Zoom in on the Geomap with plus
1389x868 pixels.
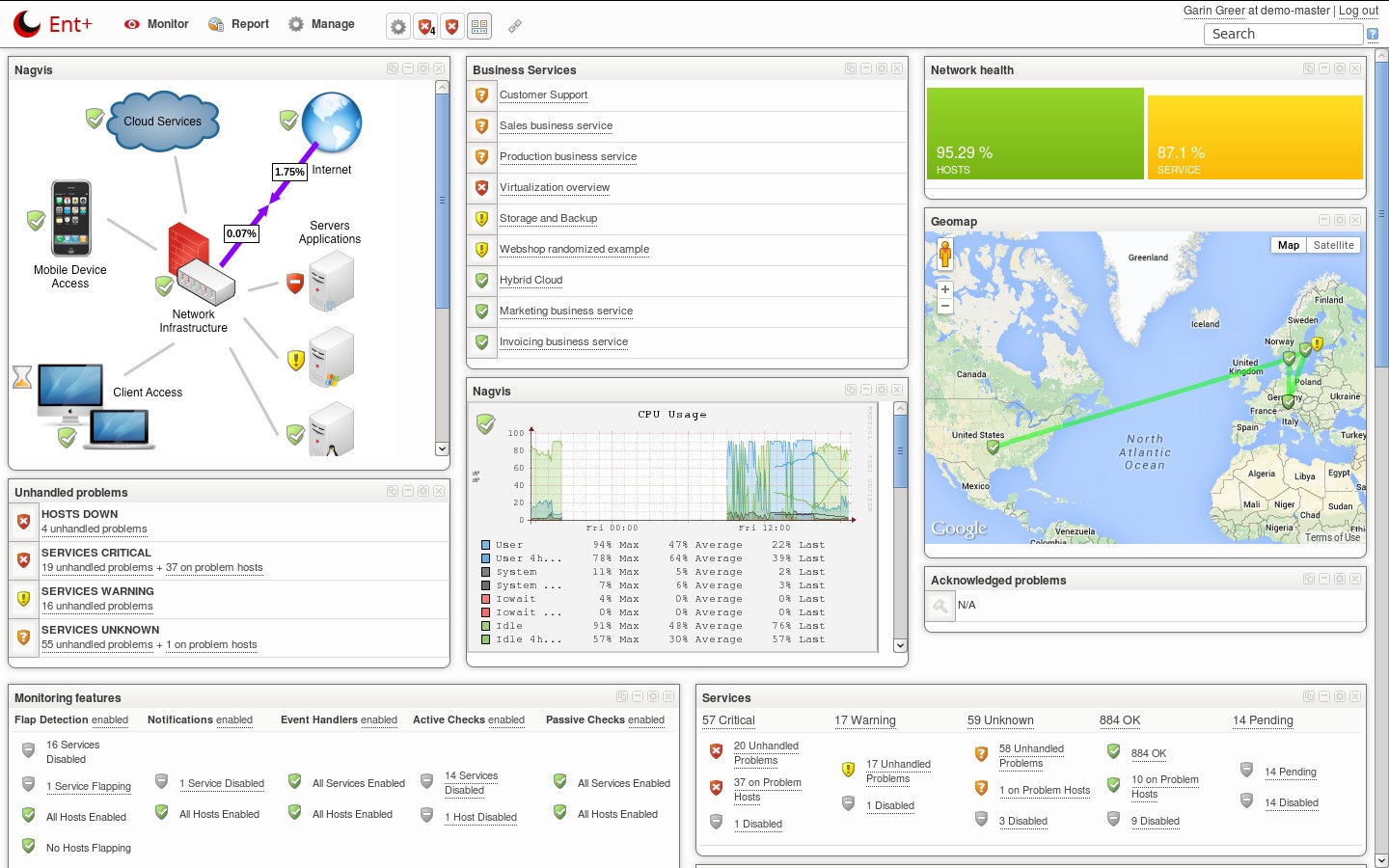tap(945, 289)
